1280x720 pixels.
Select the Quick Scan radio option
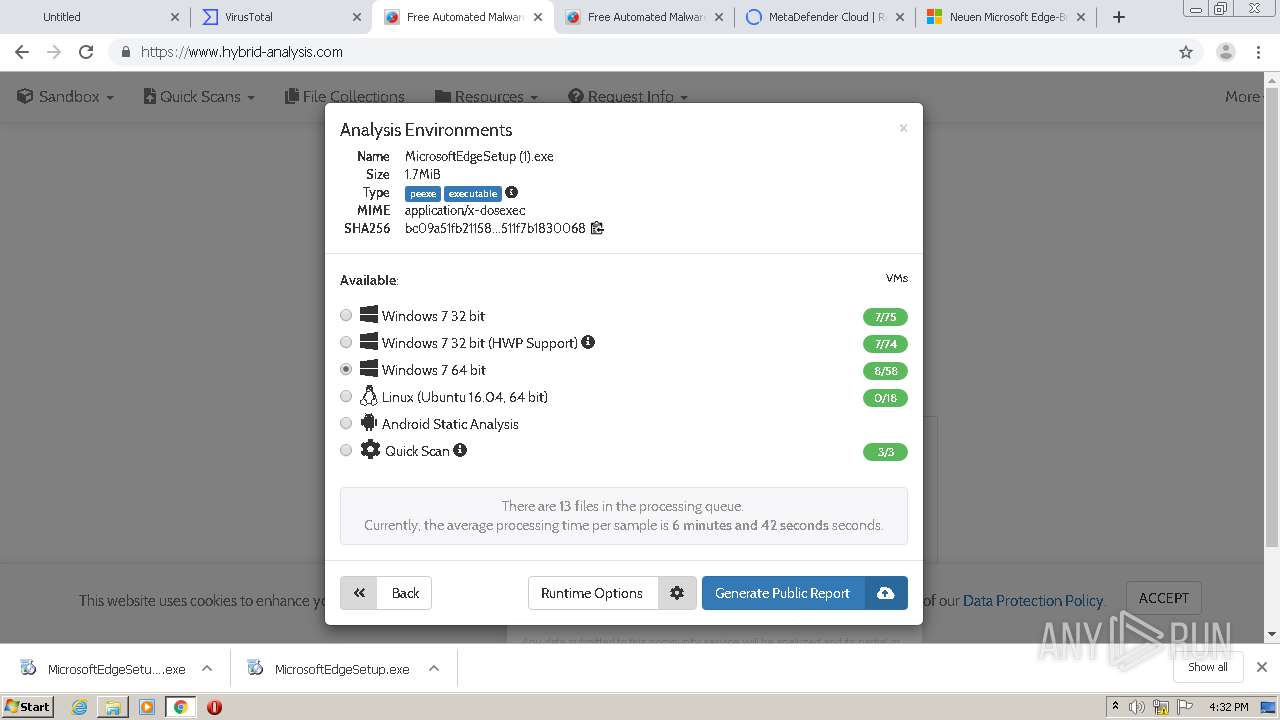pos(346,450)
